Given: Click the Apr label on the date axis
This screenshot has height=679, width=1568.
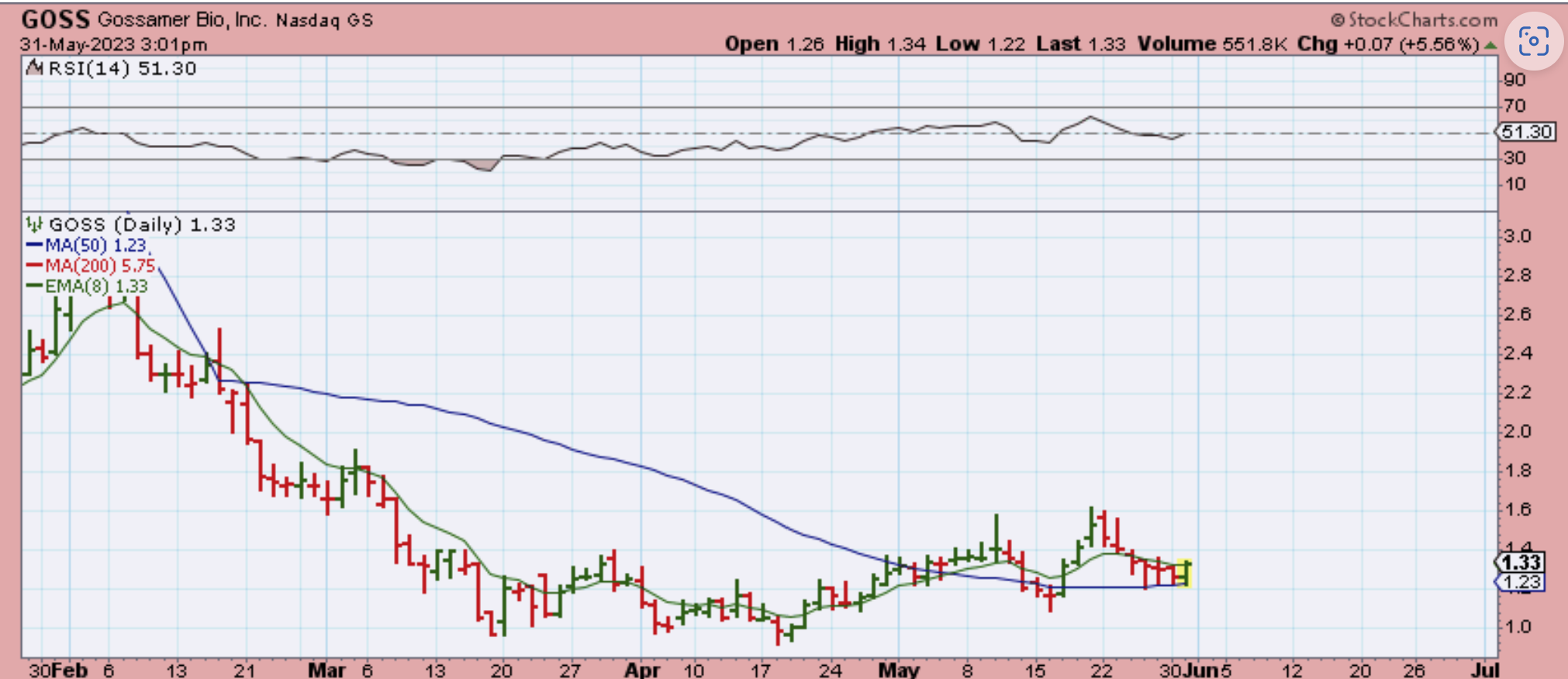Looking at the screenshot, I should 642,670.
